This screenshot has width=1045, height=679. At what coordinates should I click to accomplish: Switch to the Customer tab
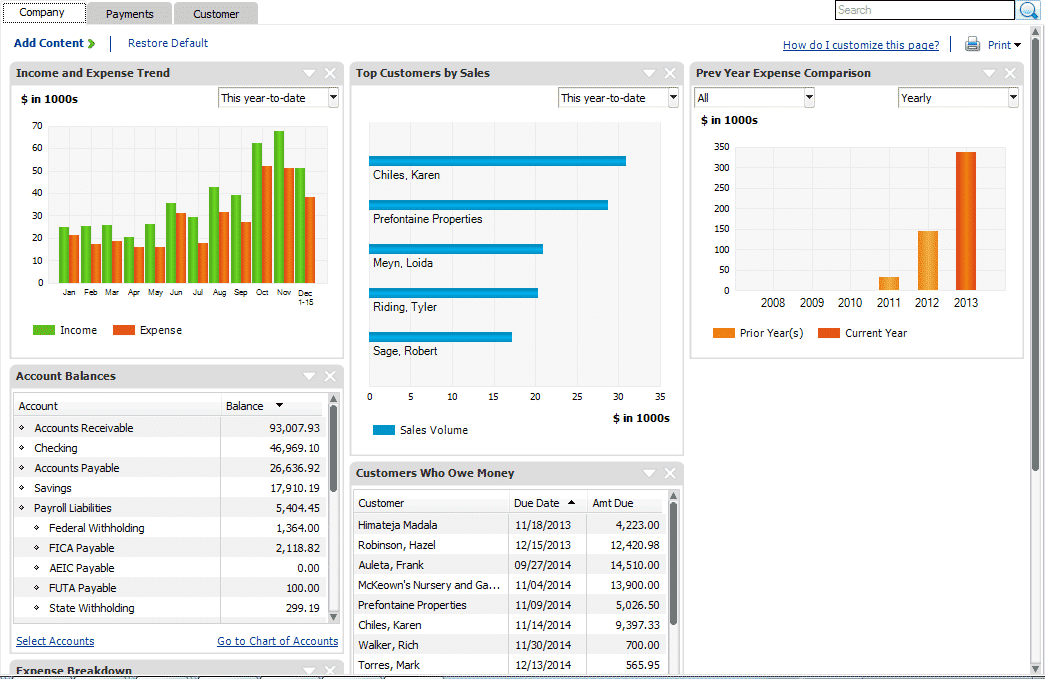216,14
